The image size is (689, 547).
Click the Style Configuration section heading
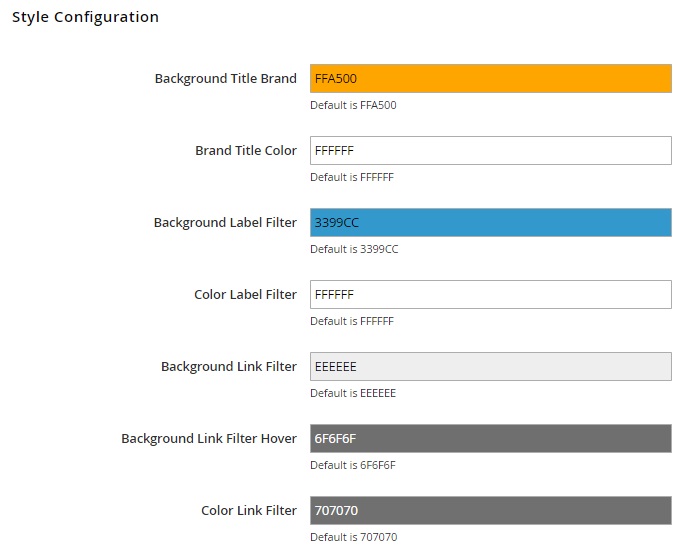click(x=85, y=17)
